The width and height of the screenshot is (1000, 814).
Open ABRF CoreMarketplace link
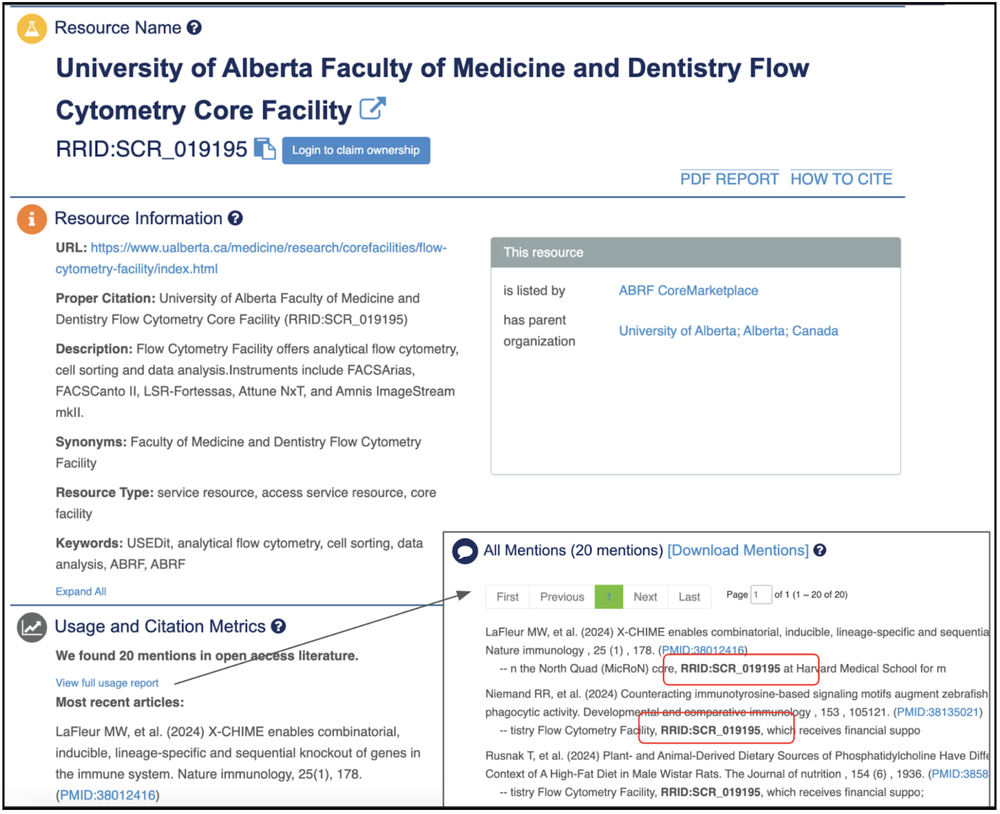tap(688, 291)
